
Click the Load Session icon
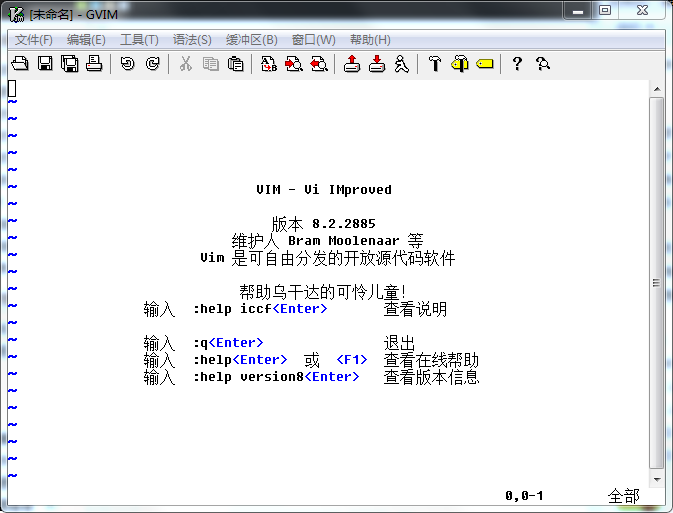click(352, 64)
